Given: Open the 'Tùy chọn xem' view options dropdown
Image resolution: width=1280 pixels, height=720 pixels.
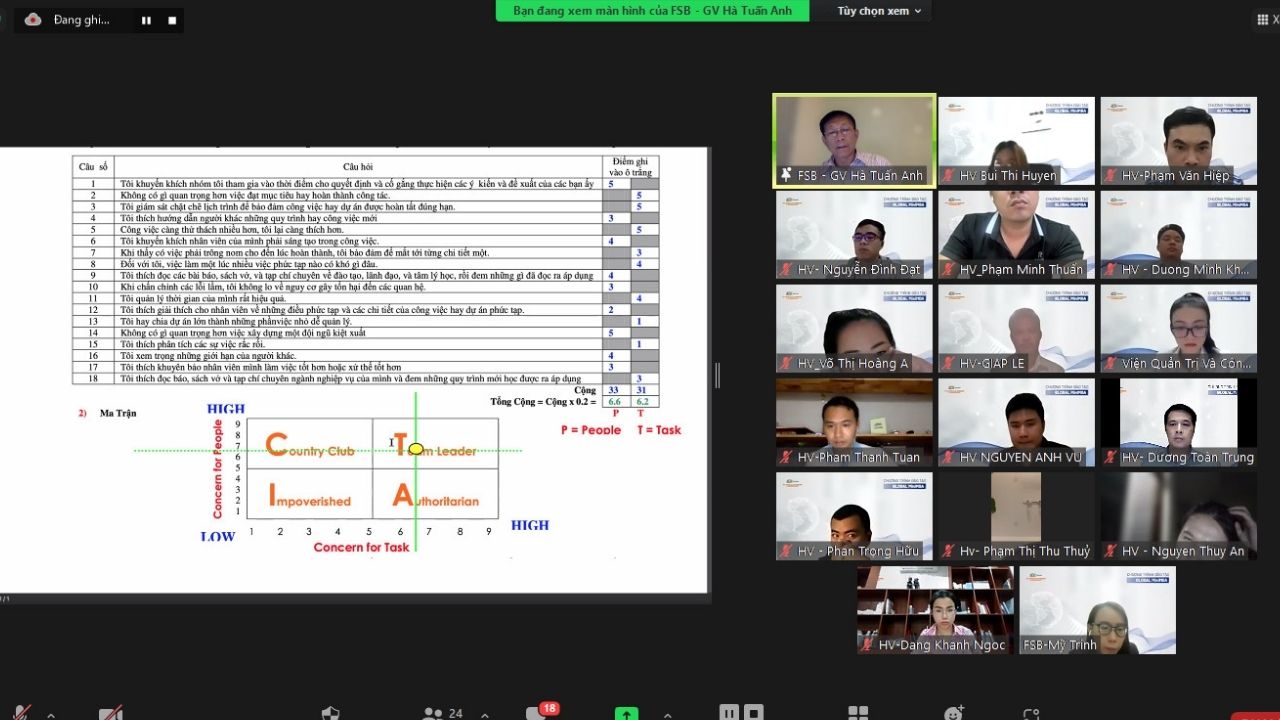Looking at the screenshot, I should pos(879,11).
